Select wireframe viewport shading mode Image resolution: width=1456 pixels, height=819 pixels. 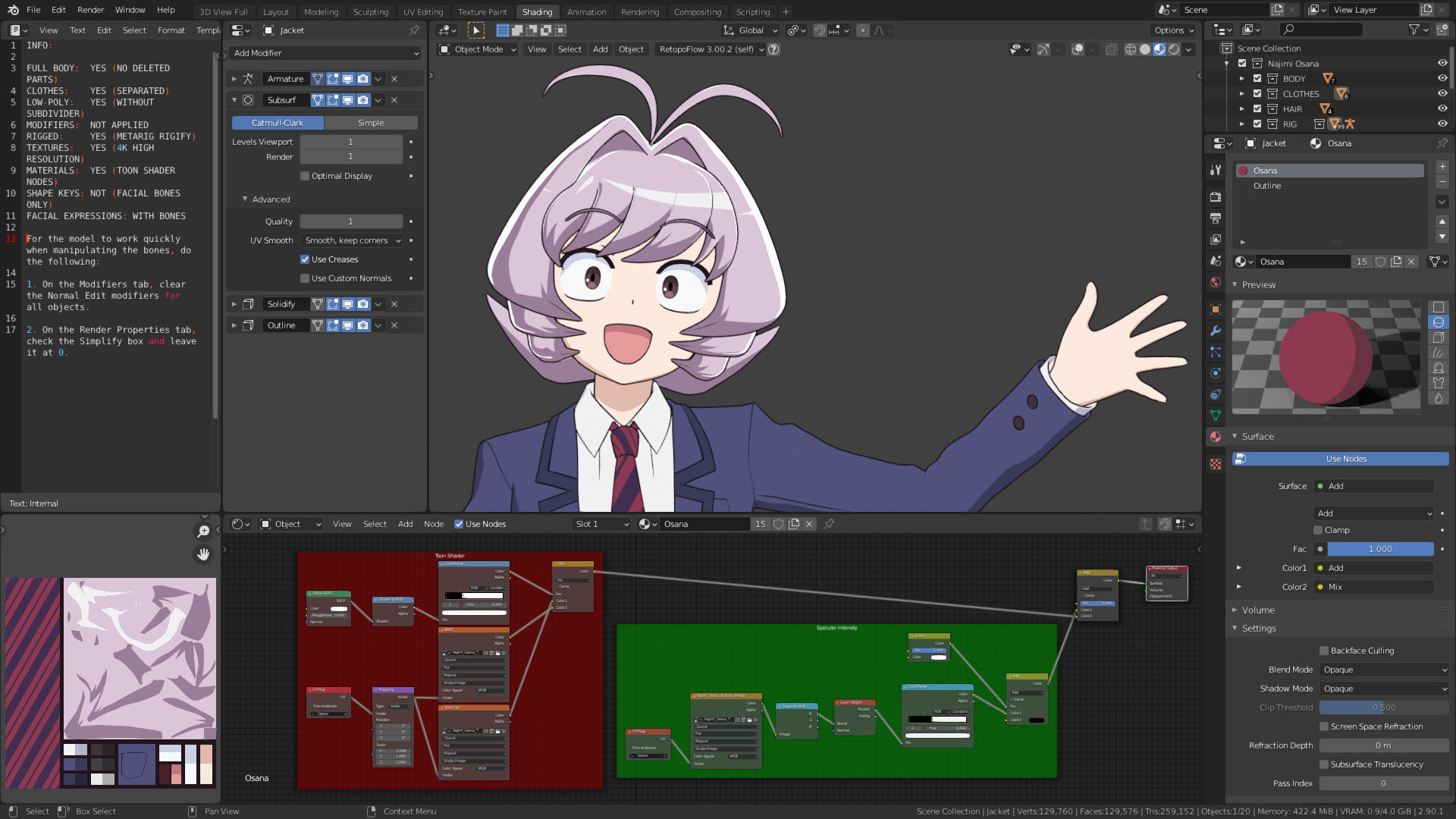(1130, 49)
